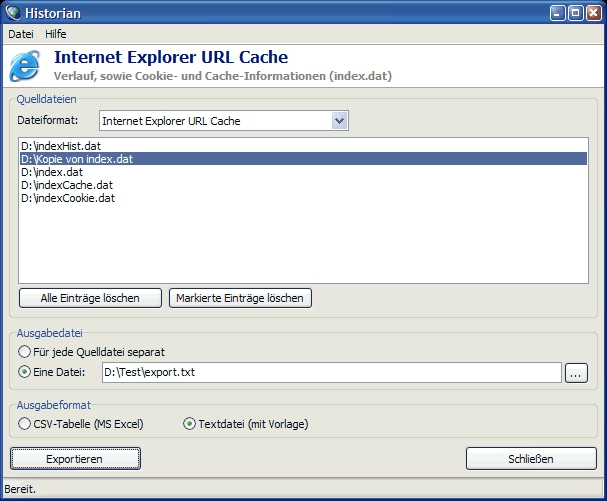Choose Für jede Quelldatei separat option
Viewport: 607px width, 501px height.
point(25,352)
